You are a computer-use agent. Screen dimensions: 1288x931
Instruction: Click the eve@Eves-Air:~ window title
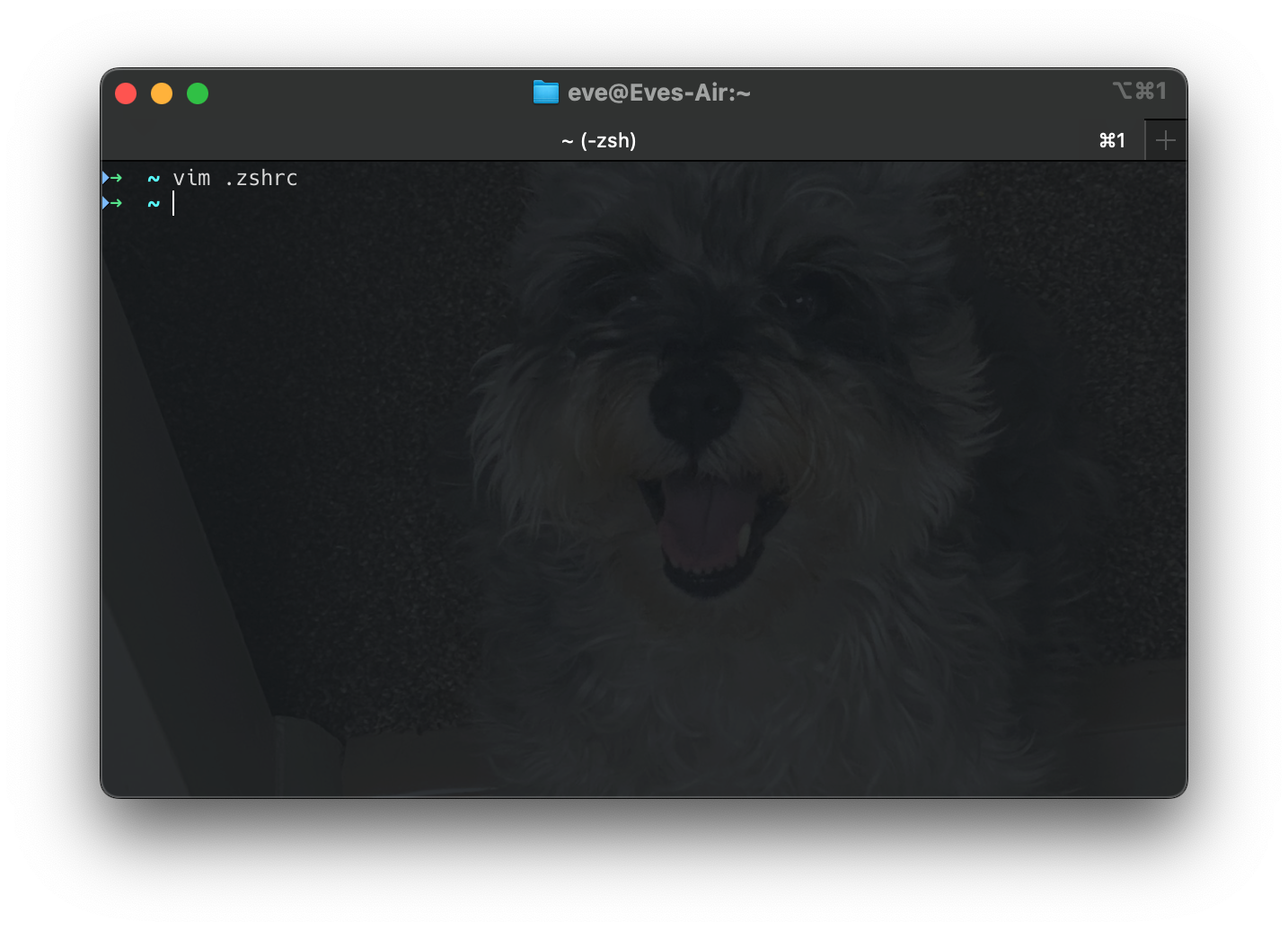tap(660, 92)
